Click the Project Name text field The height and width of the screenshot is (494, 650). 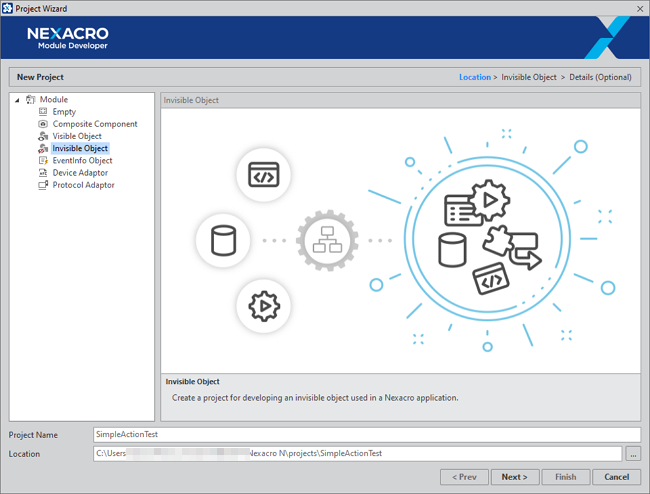(x=365, y=435)
